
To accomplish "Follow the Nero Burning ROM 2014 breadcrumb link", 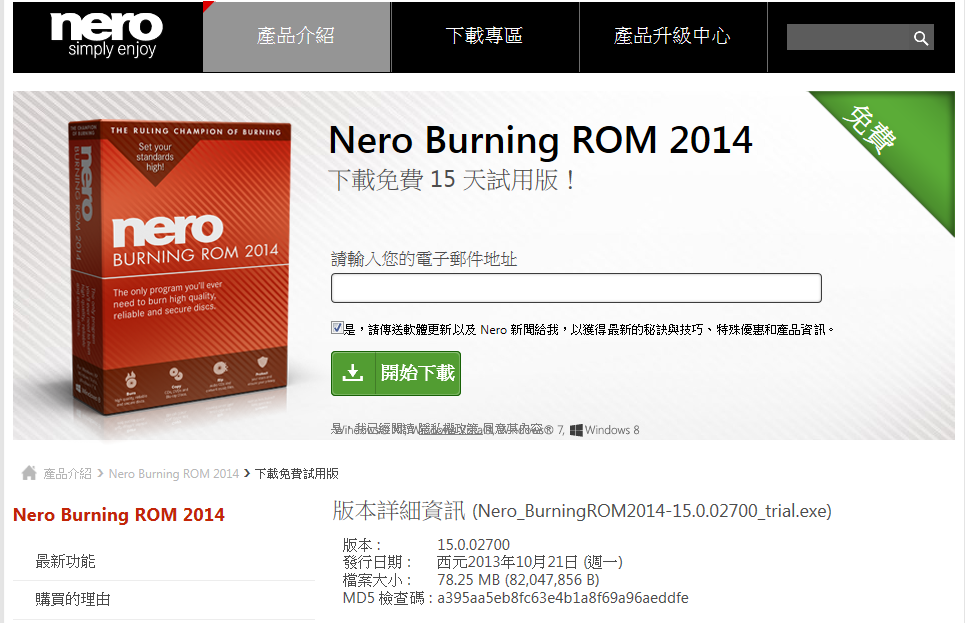I will coord(174,473).
